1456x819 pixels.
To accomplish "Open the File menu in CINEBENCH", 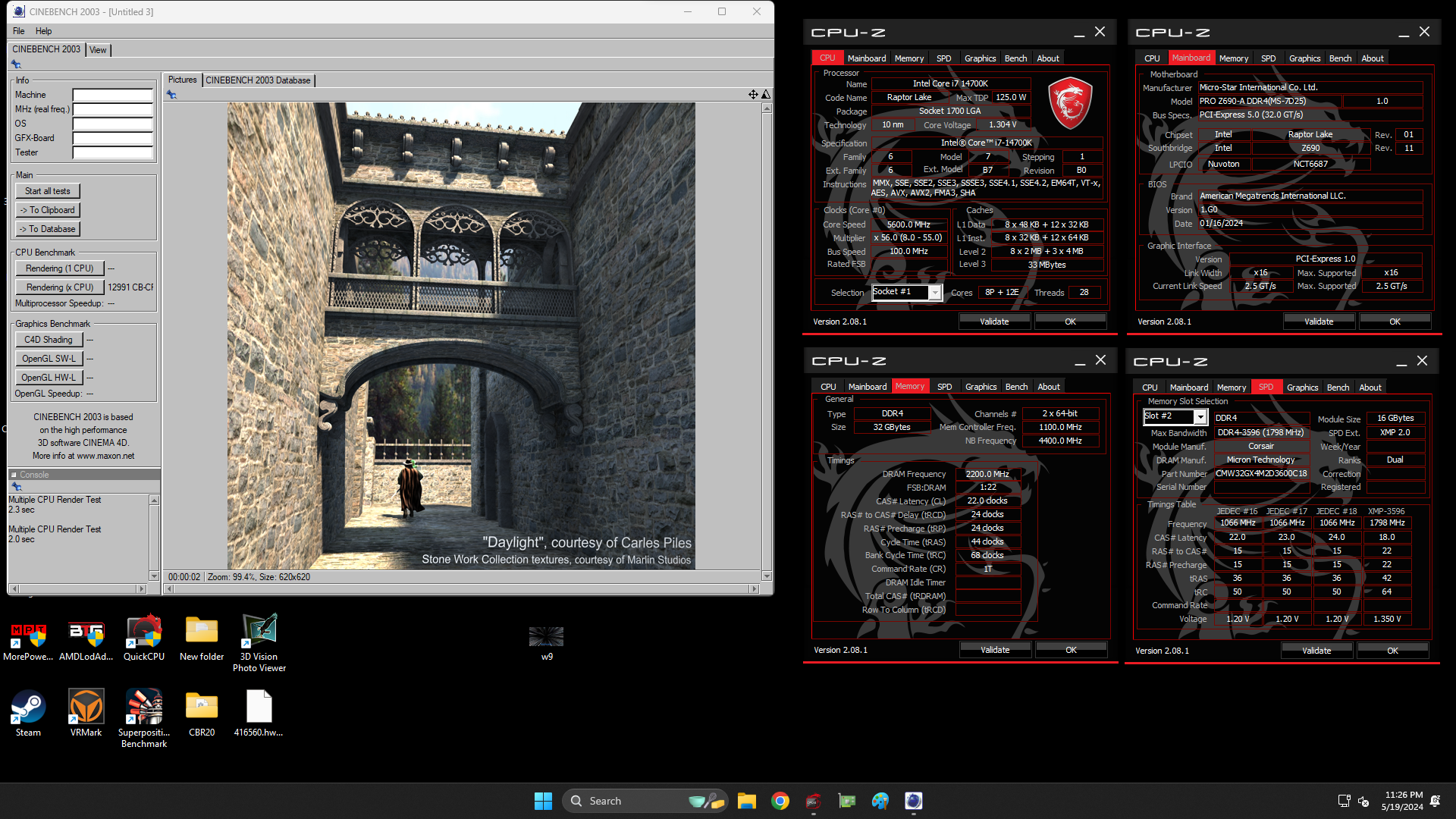I will [19, 31].
